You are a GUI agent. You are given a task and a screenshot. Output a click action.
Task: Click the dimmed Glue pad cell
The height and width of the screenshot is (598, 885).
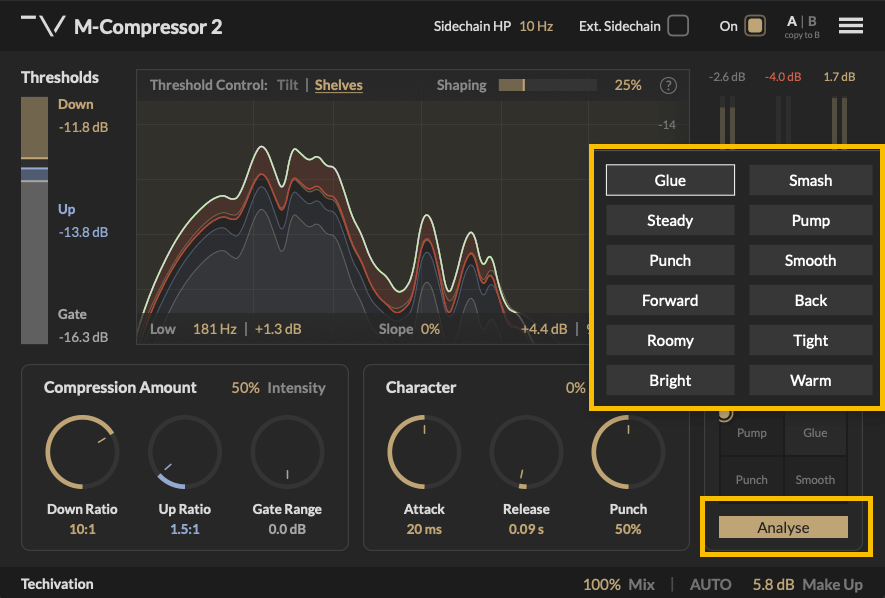pos(815,433)
